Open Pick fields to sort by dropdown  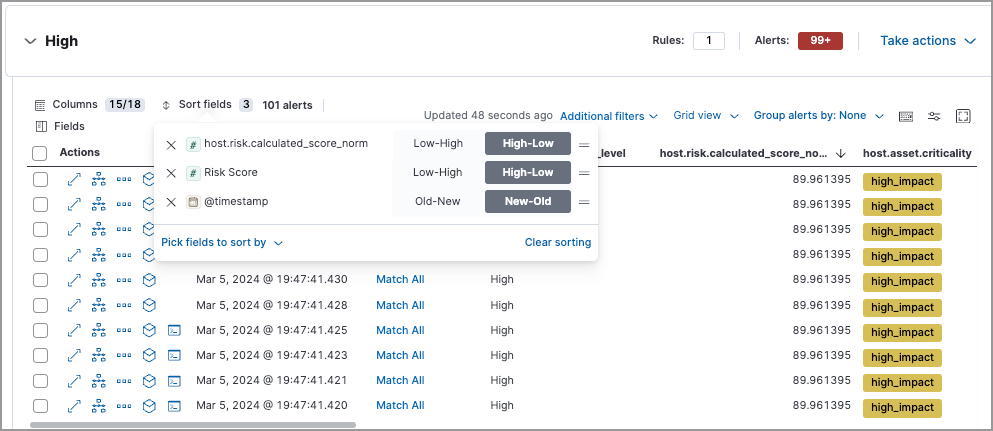coord(221,242)
